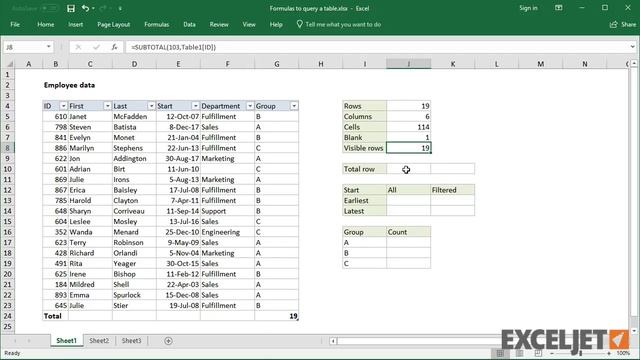This screenshot has height=360, width=640.
Task: Open the Home ribbon tab
Action: click(x=46, y=24)
